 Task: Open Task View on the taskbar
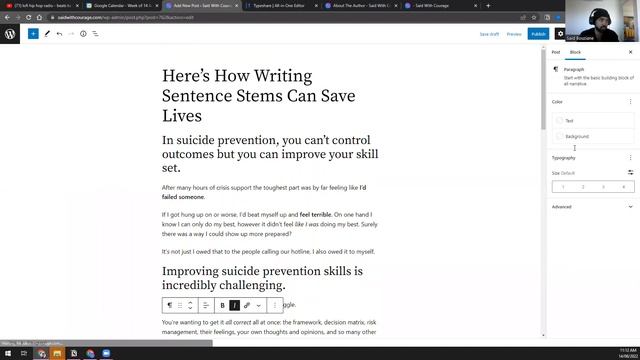24,353
